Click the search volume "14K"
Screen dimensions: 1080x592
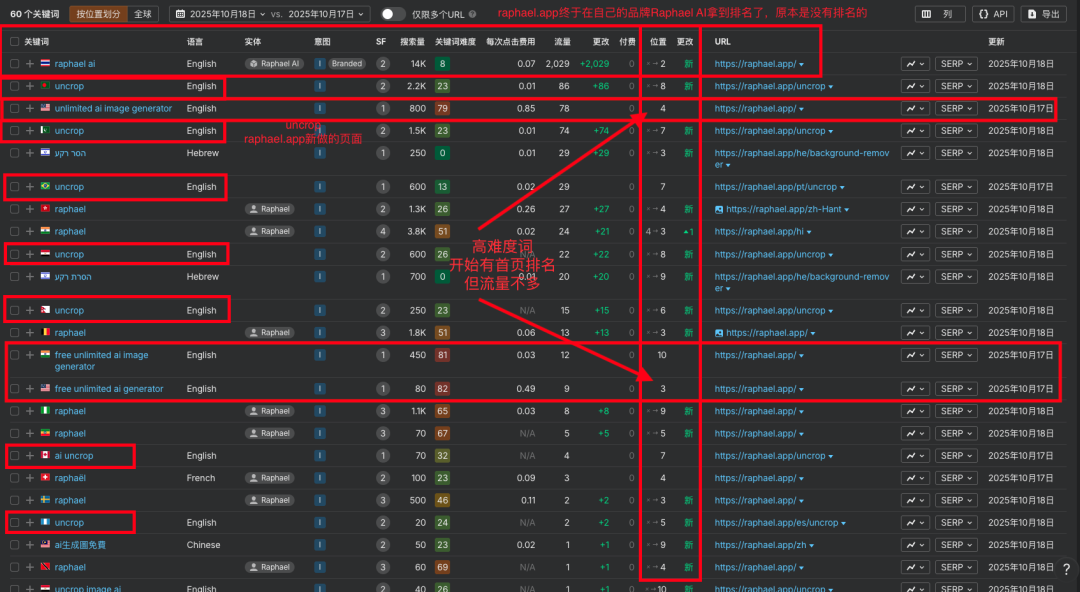click(x=418, y=63)
